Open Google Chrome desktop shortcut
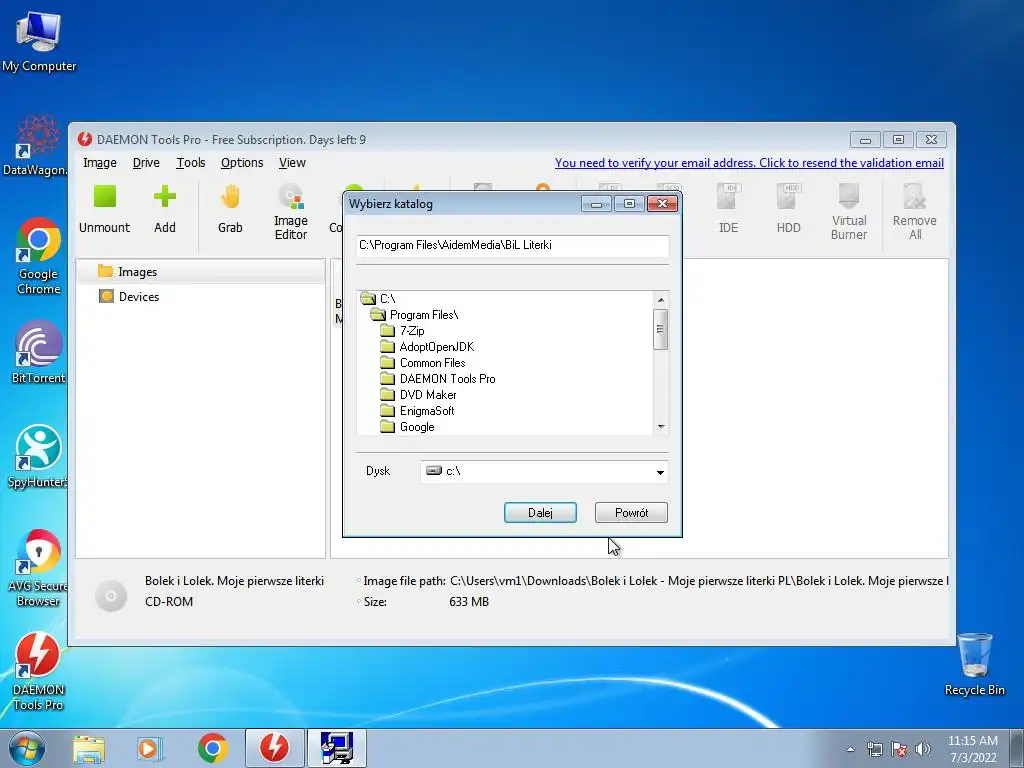The width and height of the screenshot is (1024, 768). [39, 256]
